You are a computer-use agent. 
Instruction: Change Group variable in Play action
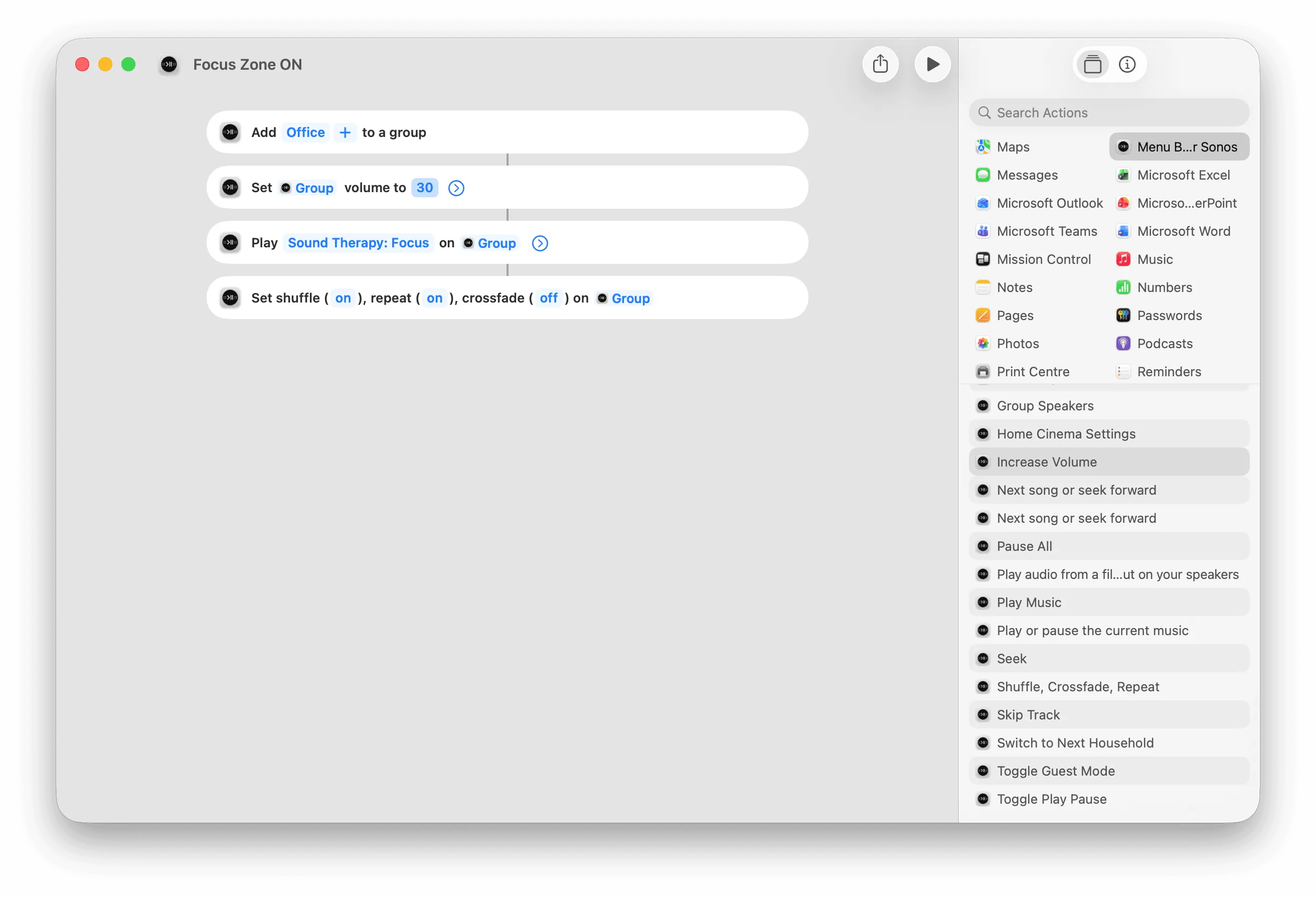coord(490,243)
